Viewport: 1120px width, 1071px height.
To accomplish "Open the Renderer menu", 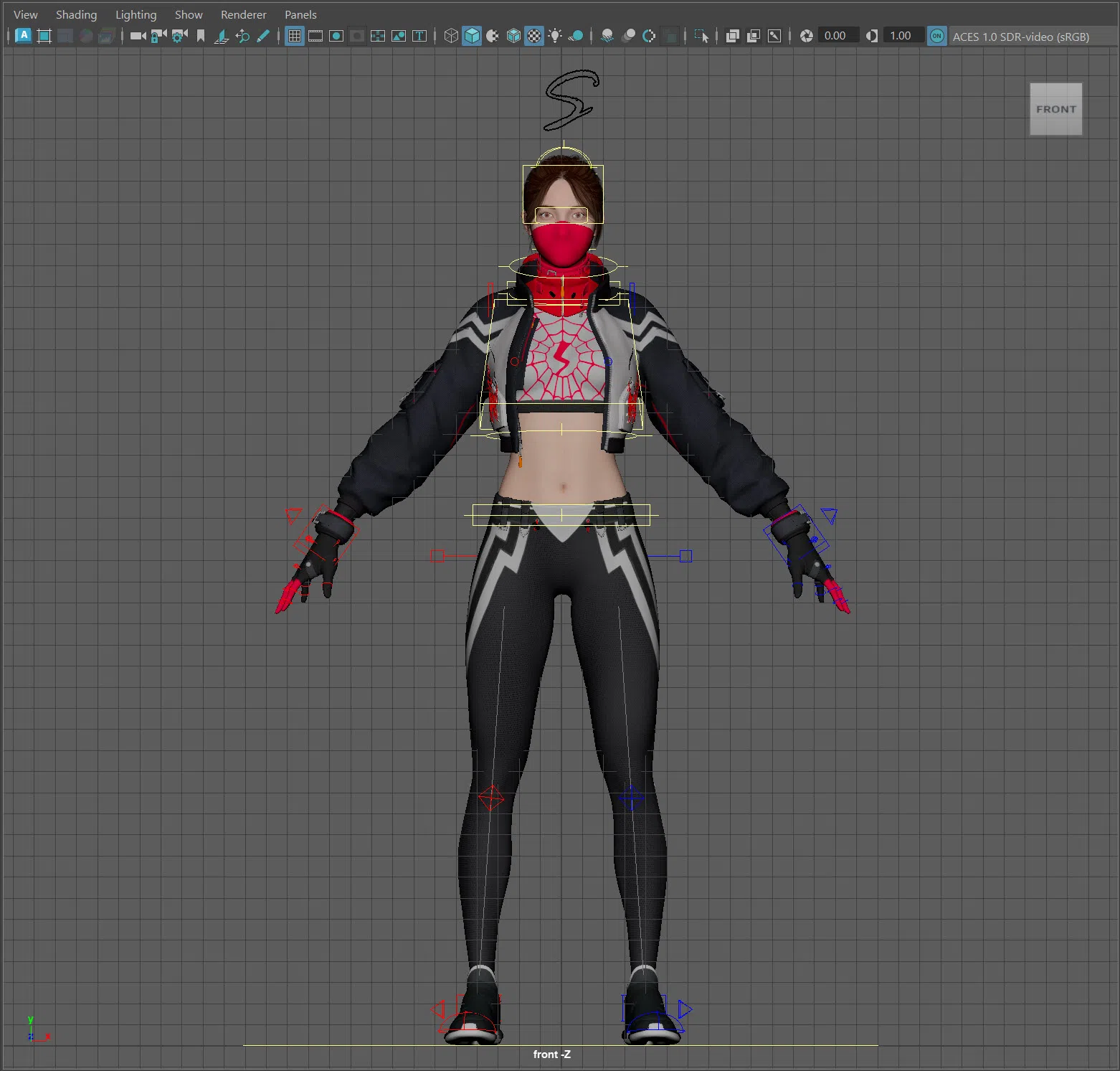I will (243, 14).
